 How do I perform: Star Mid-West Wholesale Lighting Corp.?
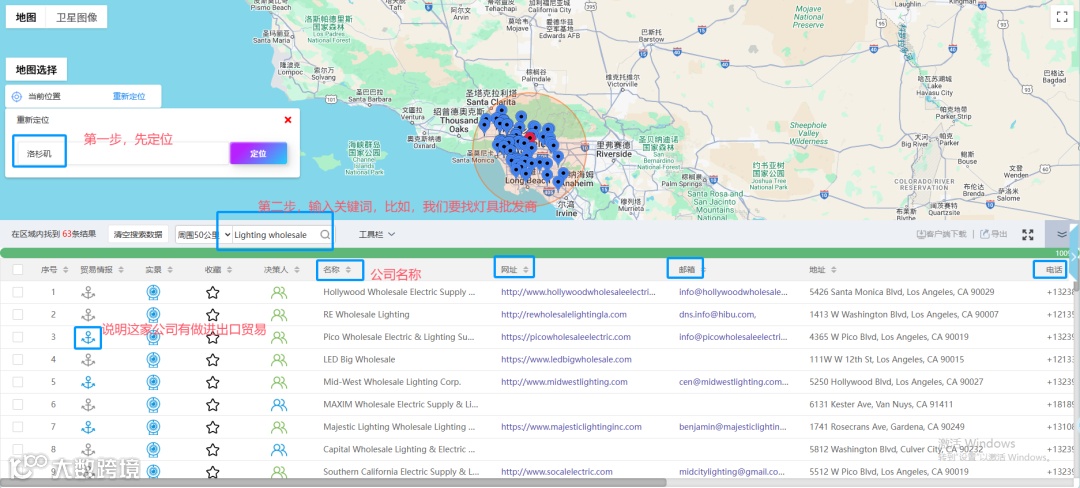(x=213, y=382)
